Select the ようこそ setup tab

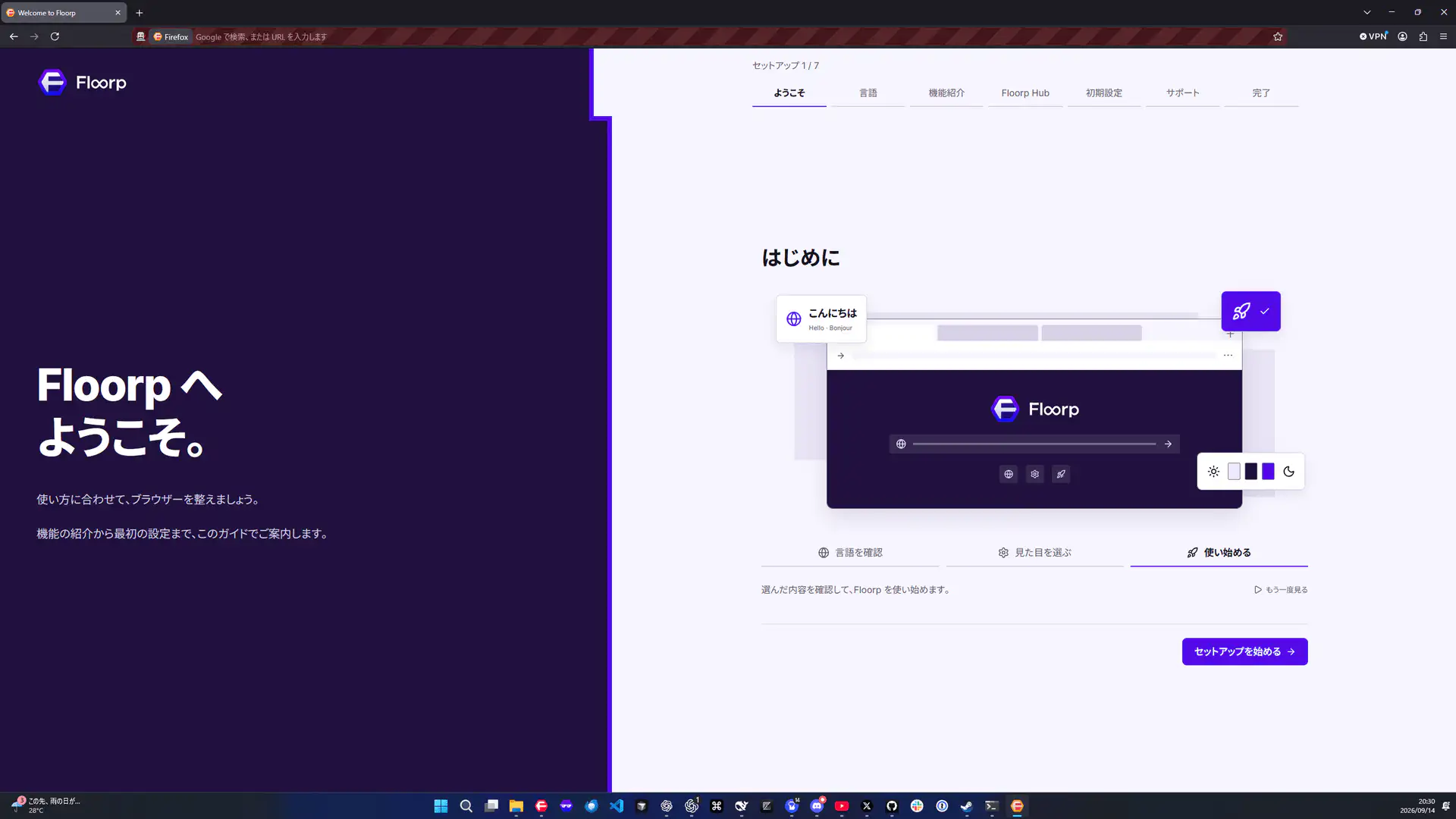[x=789, y=93]
